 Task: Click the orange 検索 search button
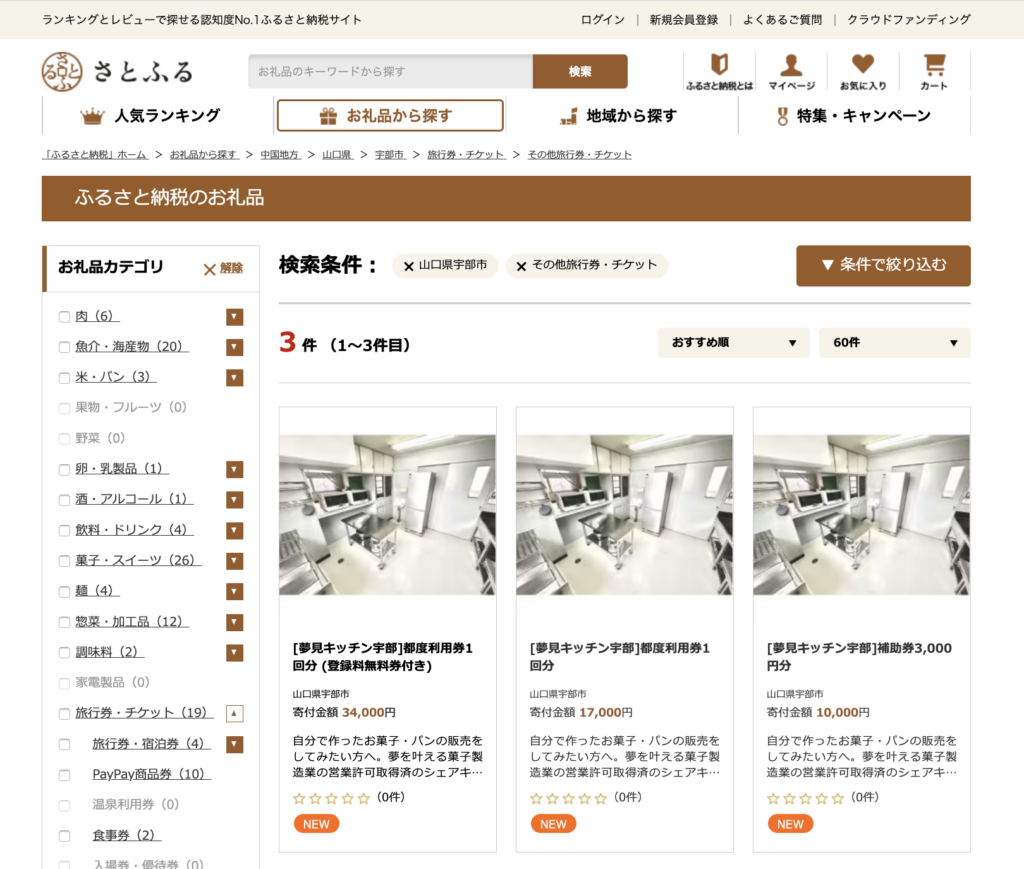pyautogui.click(x=580, y=71)
